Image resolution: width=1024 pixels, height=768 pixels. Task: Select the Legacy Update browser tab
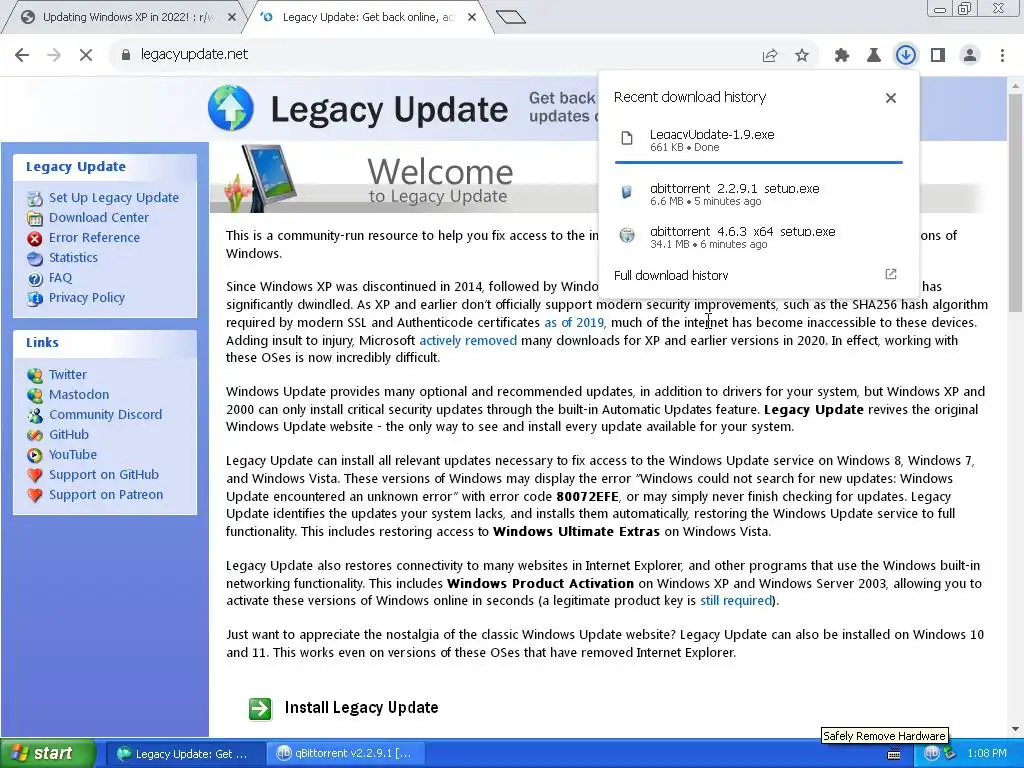[x=366, y=17]
